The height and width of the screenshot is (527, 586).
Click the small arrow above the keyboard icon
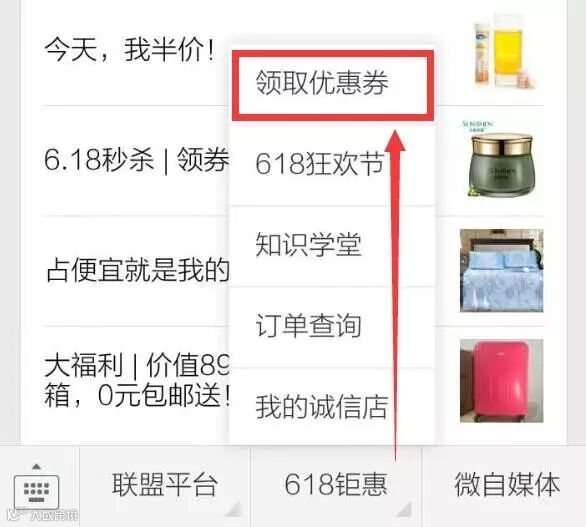(x=36, y=466)
